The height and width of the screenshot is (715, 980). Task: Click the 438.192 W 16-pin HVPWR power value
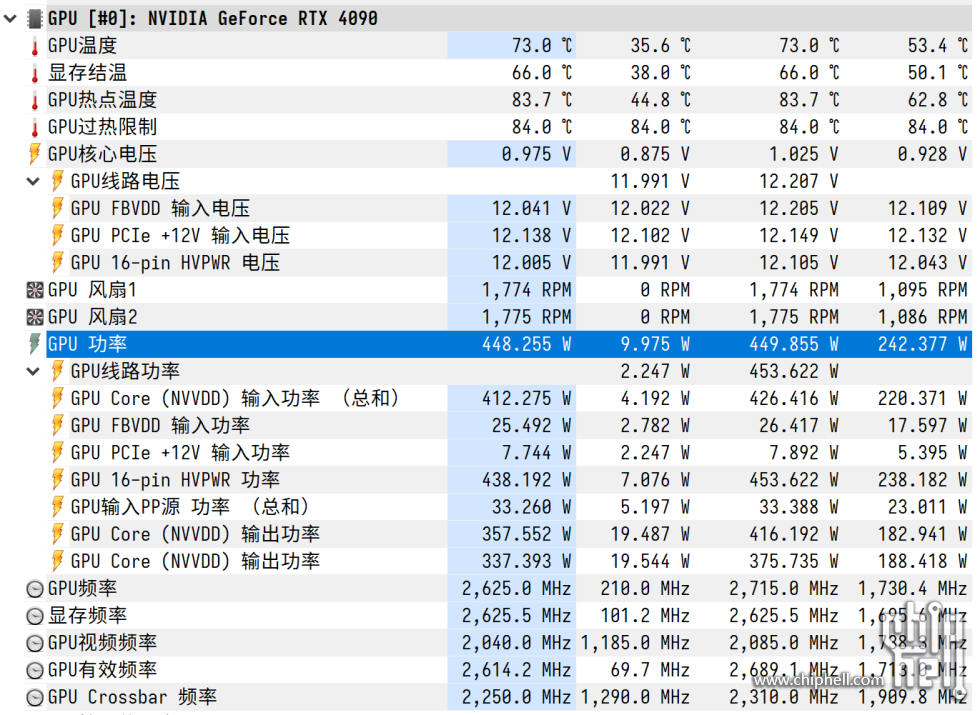tap(526, 480)
